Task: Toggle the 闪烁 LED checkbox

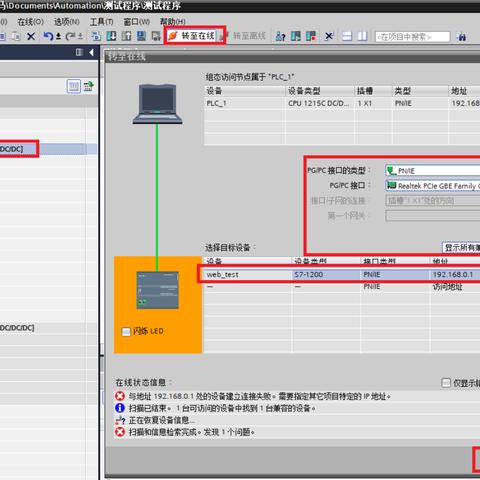Action: tap(126, 332)
